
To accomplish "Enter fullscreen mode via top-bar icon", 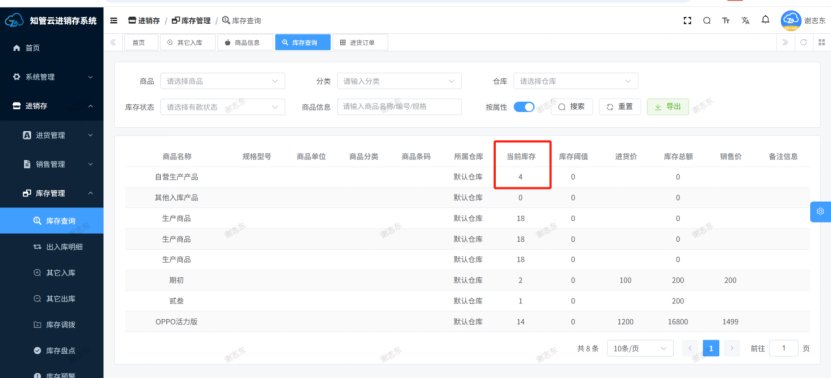I will (687, 21).
